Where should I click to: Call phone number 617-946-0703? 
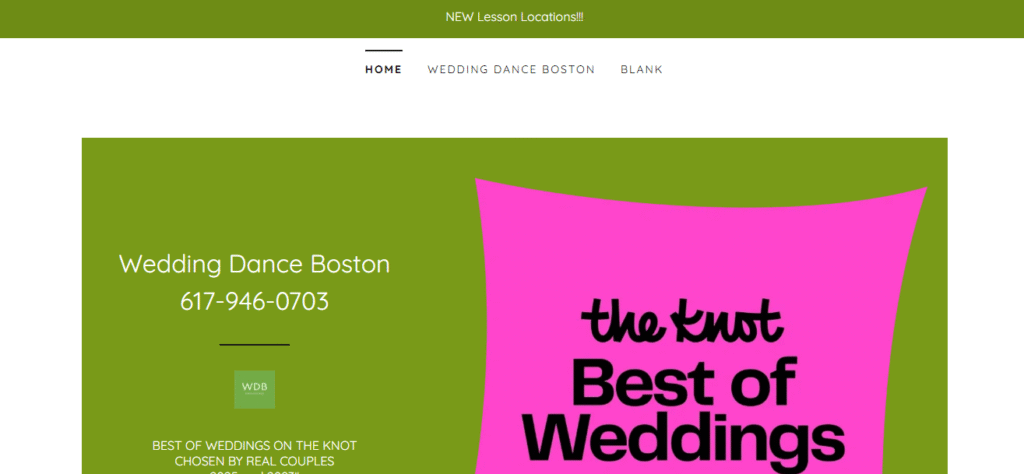point(254,301)
